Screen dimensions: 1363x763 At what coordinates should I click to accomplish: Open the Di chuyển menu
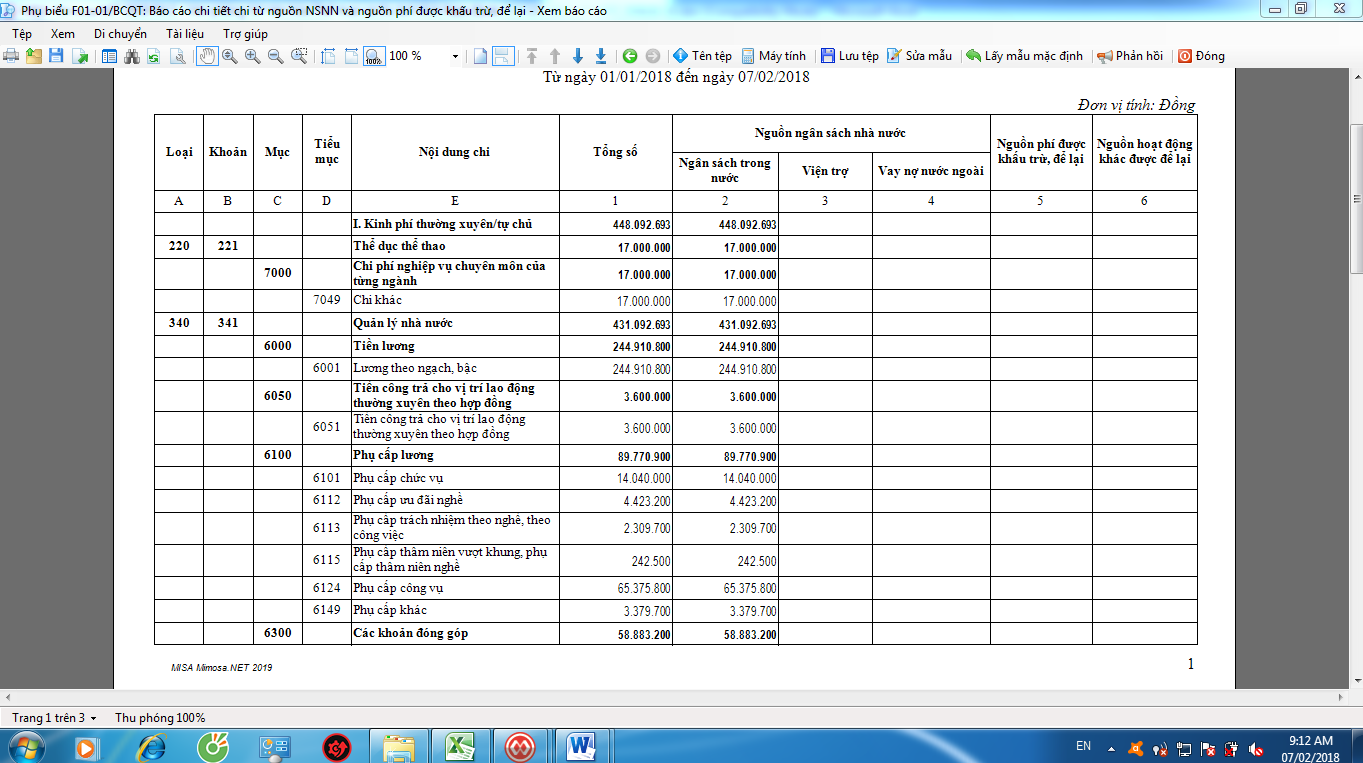click(x=120, y=34)
